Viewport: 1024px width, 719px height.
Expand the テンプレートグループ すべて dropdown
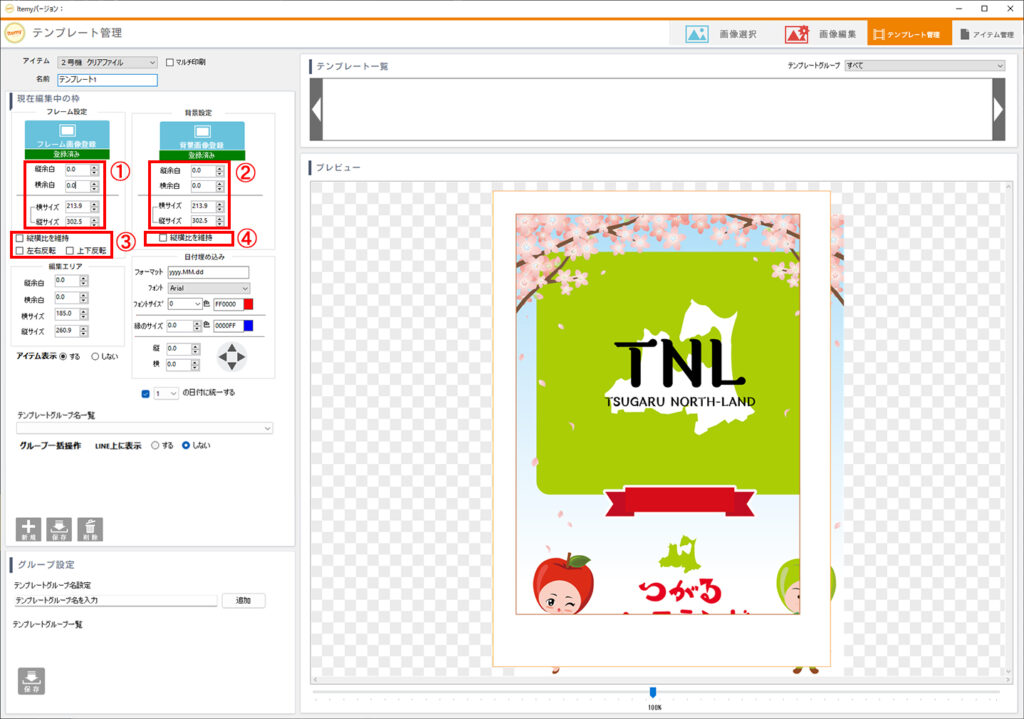[x=924, y=66]
